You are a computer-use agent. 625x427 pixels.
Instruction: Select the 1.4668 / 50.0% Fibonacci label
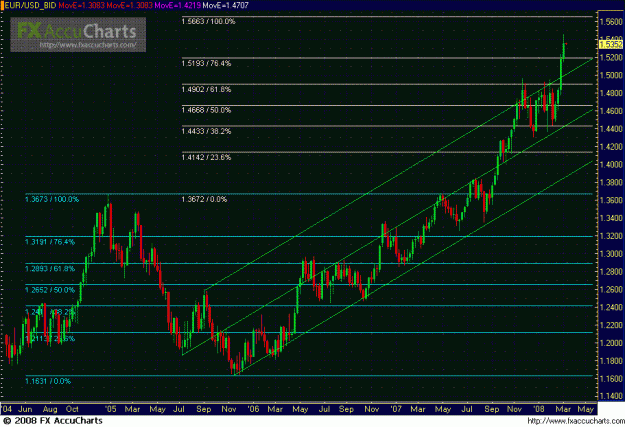click(x=206, y=110)
